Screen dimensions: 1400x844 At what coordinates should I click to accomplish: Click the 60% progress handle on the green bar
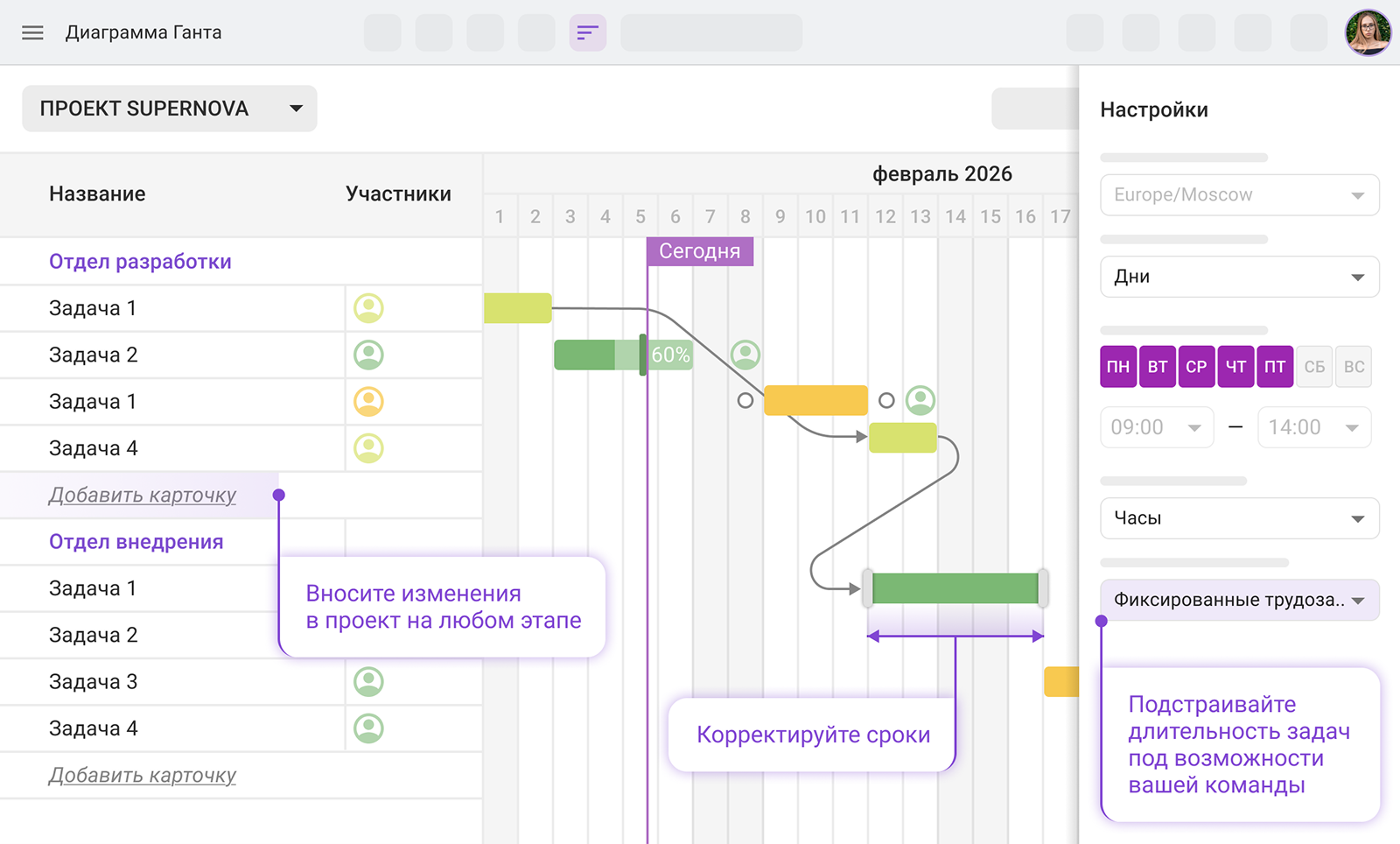(x=643, y=355)
